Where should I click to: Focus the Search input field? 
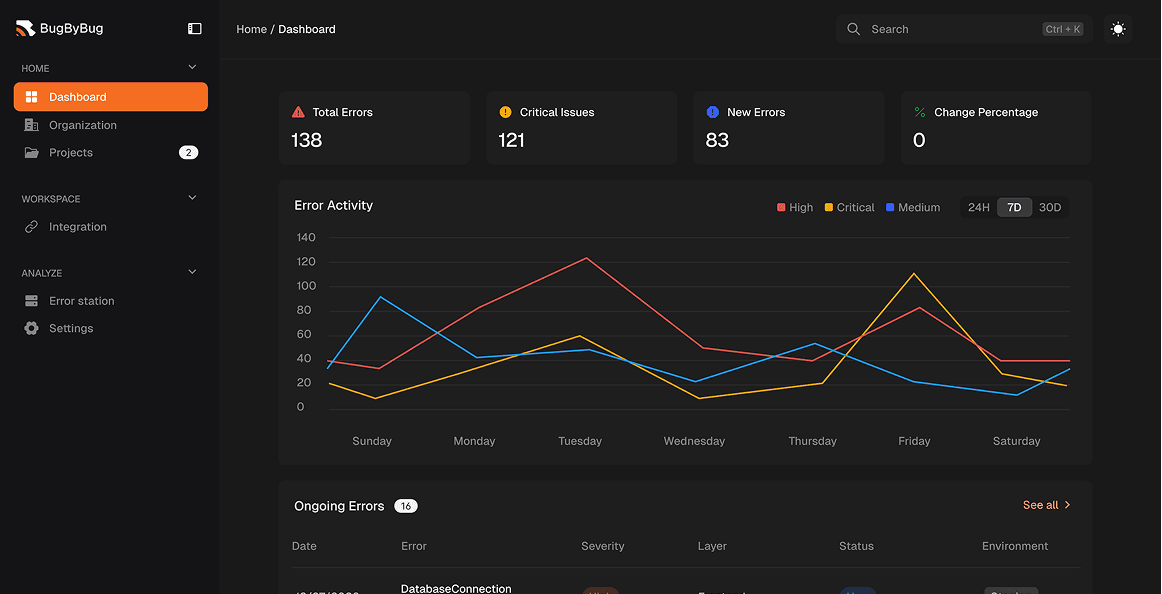click(x=964, y=29)
